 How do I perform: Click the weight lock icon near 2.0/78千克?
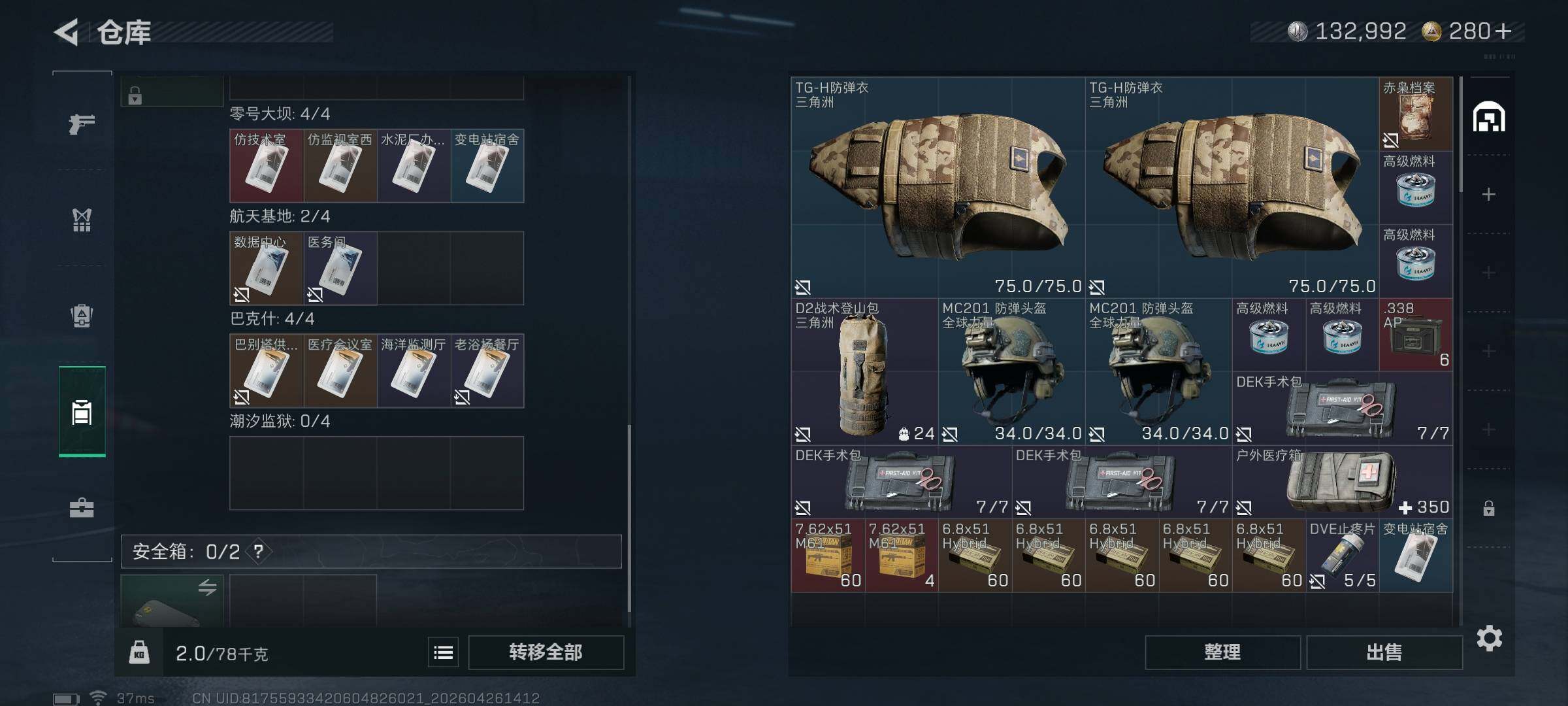139,652
